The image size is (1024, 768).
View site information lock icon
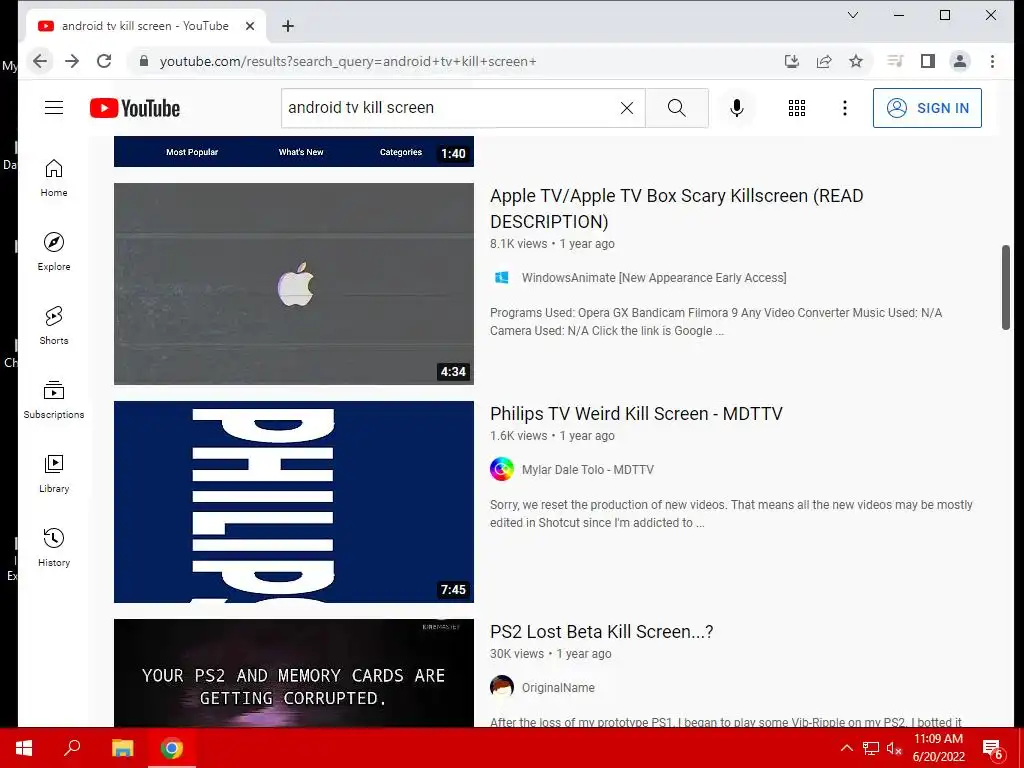(x=144, y=61)
